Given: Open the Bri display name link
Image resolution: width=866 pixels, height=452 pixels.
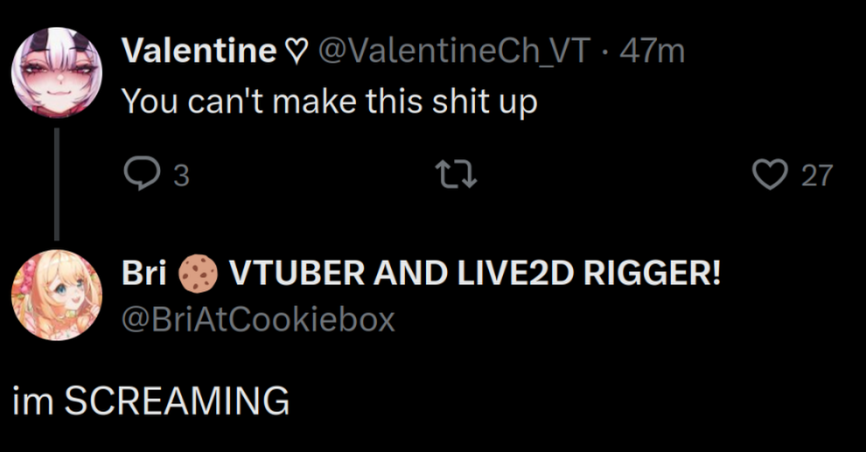Looking at the screenshot, I should tap(144, 273).
